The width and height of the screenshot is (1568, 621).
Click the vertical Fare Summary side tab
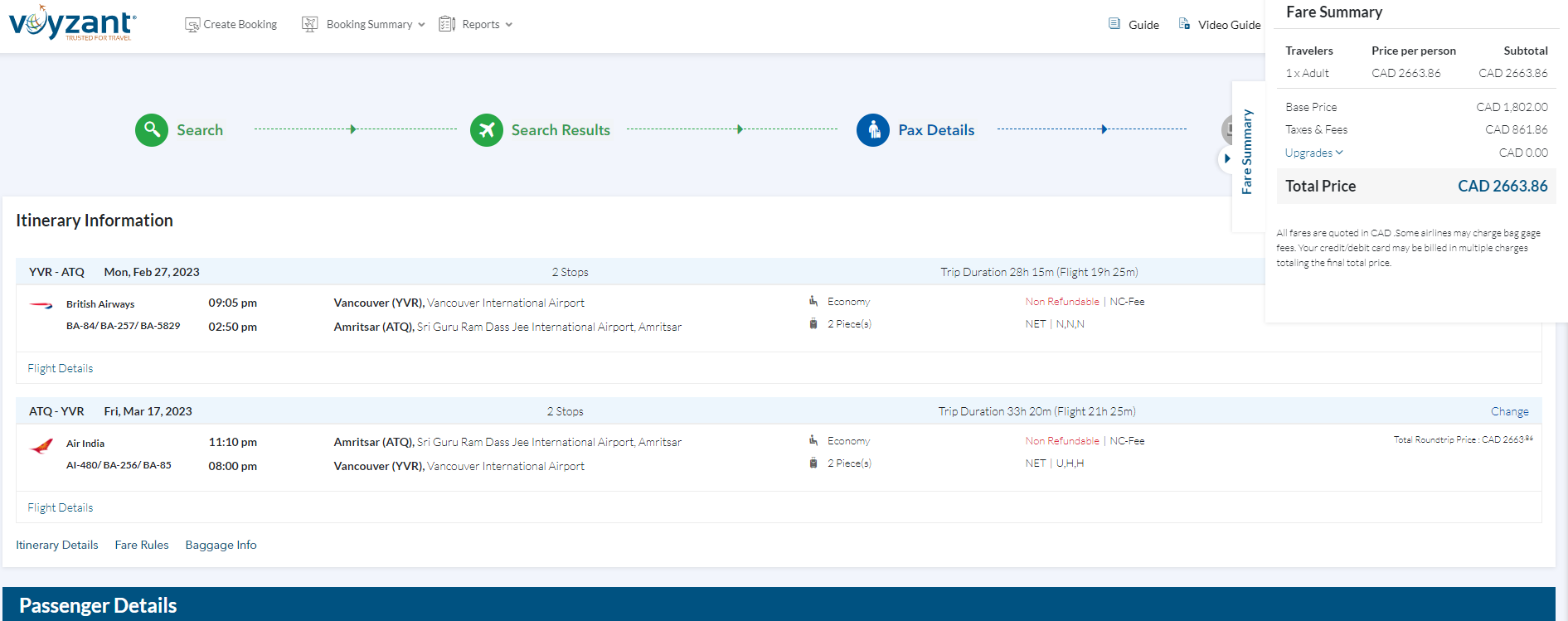1247,153
